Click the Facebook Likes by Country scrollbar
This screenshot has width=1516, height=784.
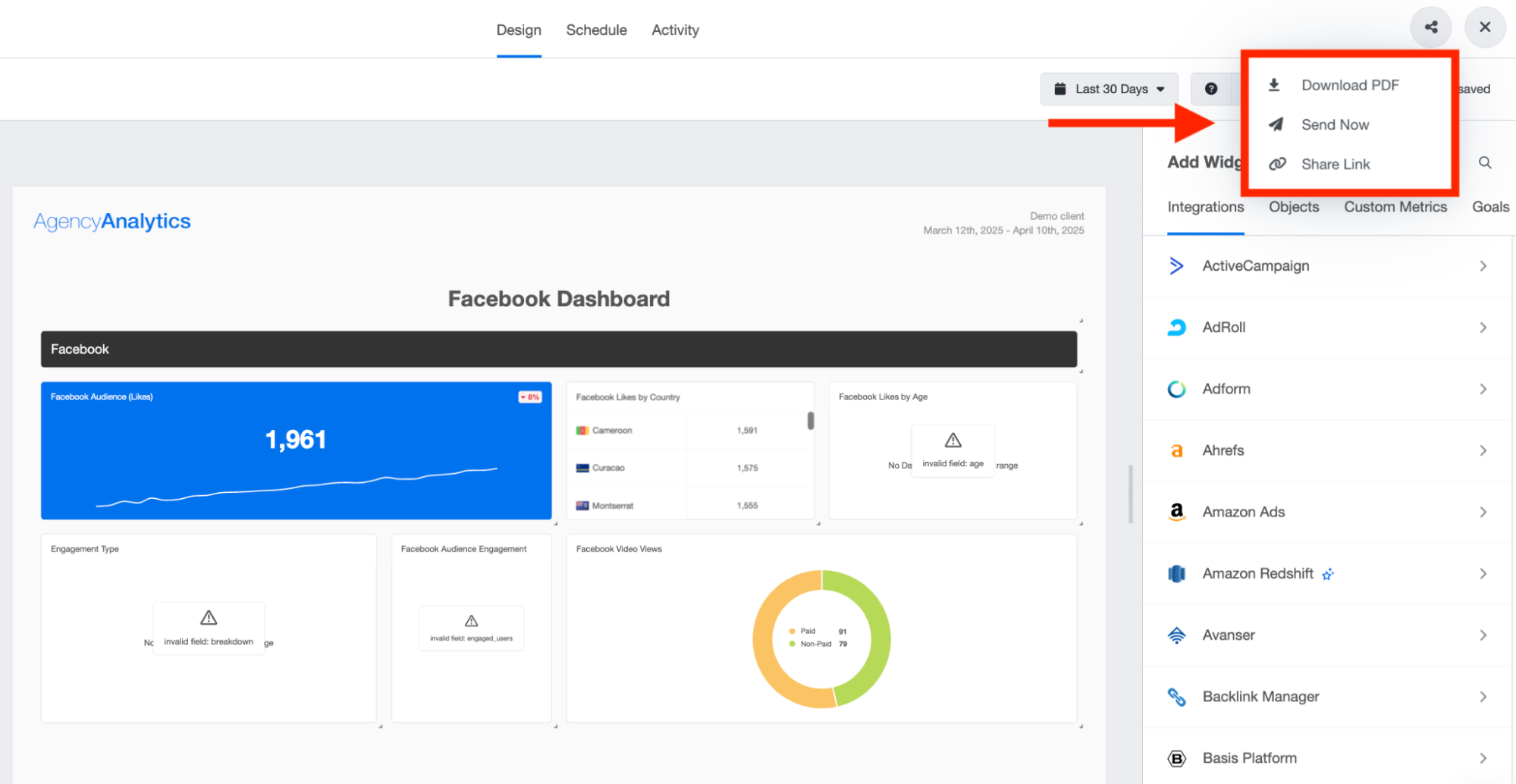(811, 421)
